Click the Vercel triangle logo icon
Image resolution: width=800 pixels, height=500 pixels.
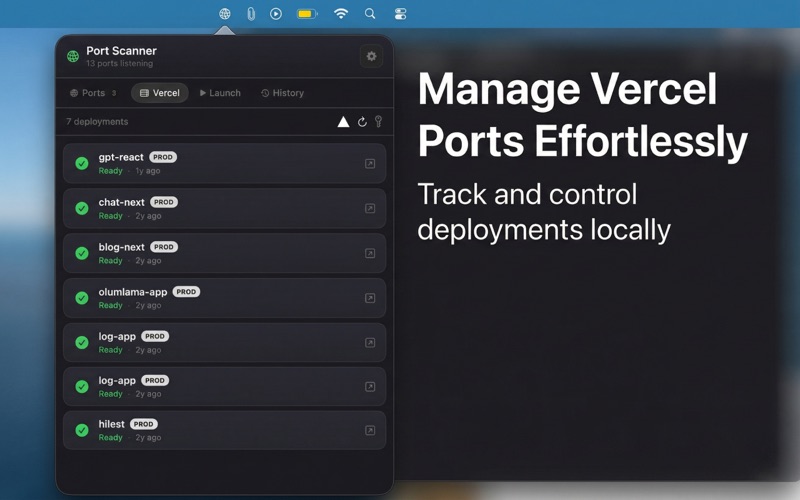click(x=343, y=121)
